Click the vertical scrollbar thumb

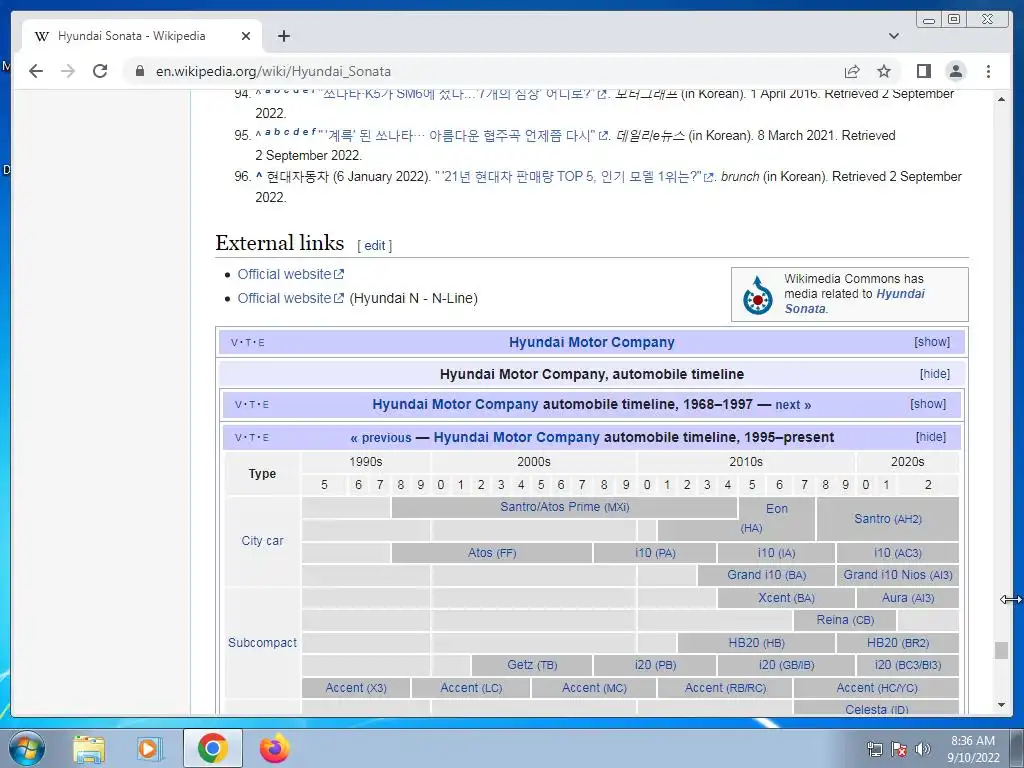(1001, 650)
